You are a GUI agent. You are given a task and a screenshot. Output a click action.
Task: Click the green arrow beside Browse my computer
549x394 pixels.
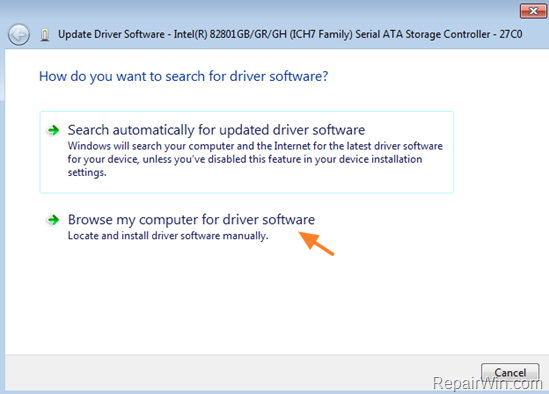(x=54, y=220)
